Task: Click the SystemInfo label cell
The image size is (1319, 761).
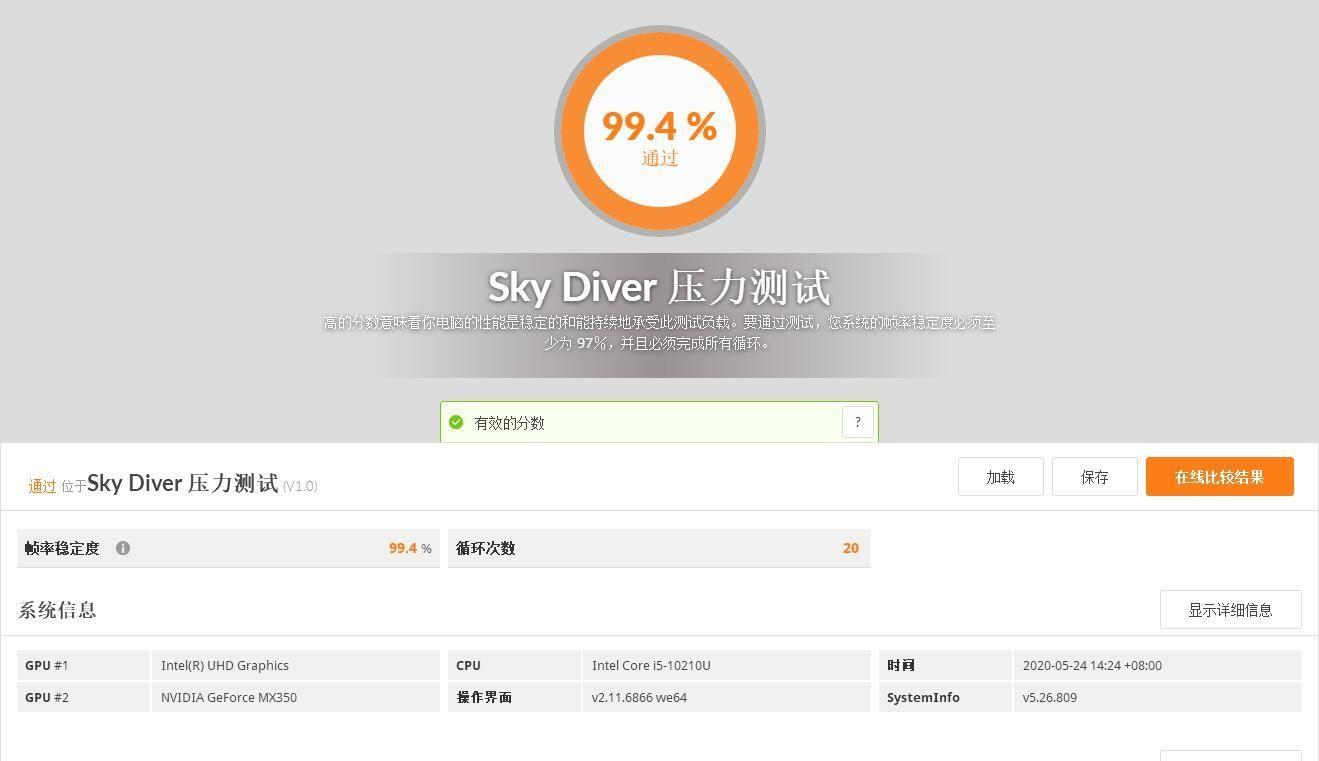Action: (x=945, y=697)
